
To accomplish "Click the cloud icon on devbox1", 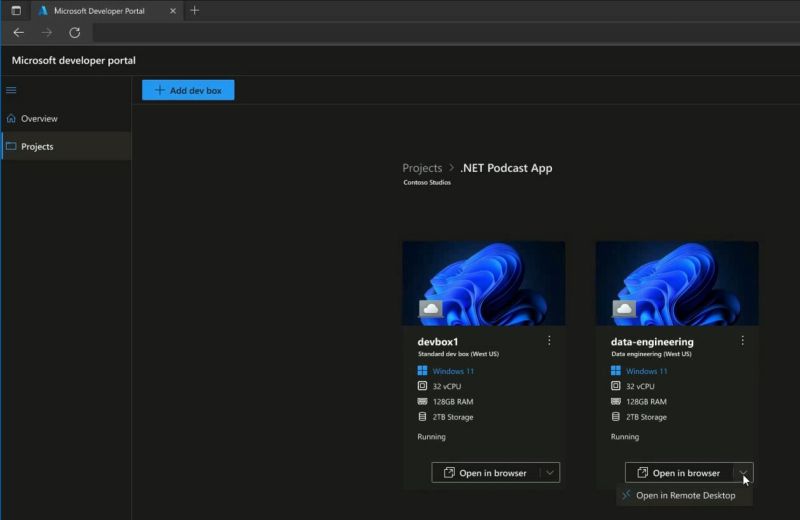I will (431, 308).
